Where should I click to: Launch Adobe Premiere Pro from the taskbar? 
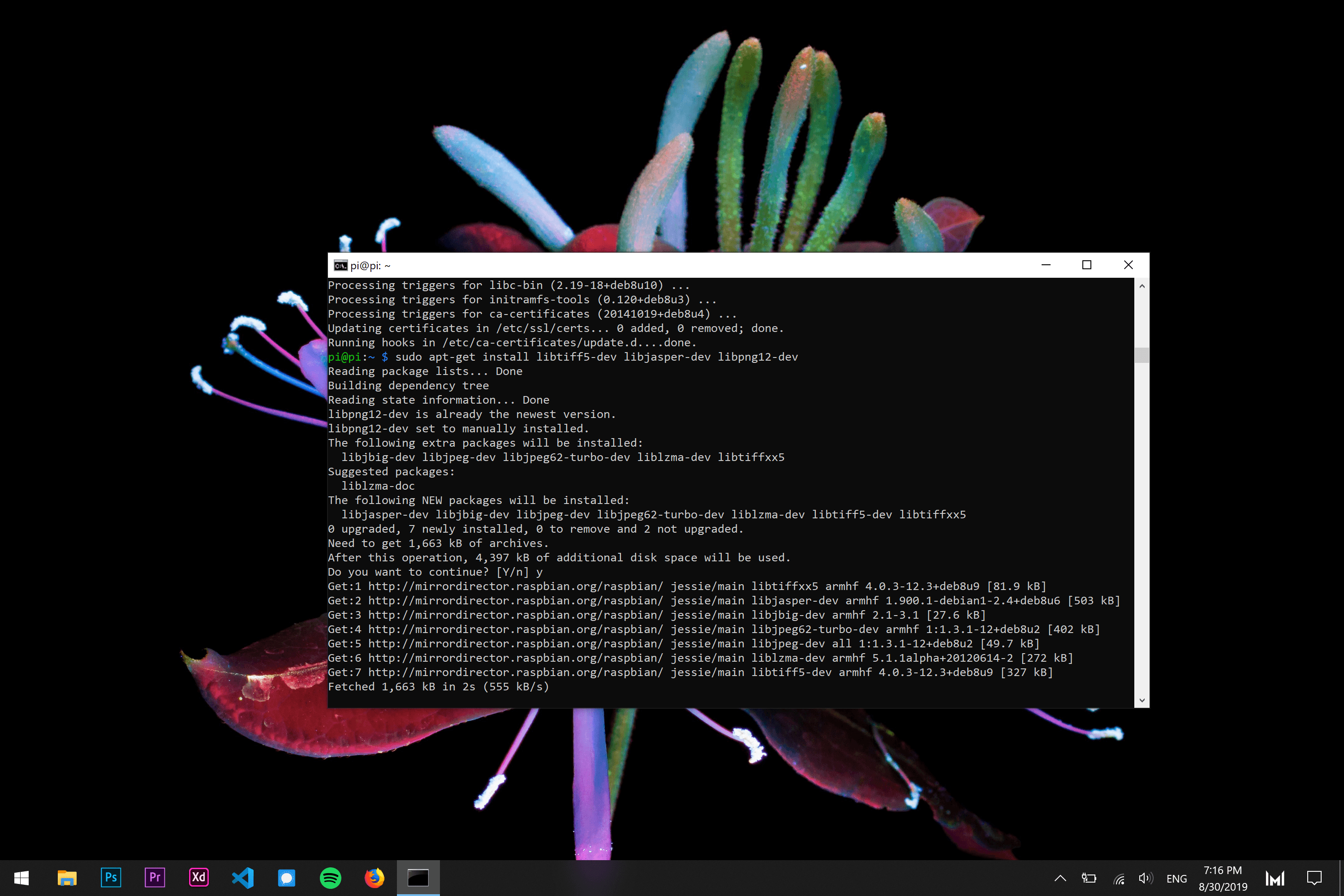point(155,878)
